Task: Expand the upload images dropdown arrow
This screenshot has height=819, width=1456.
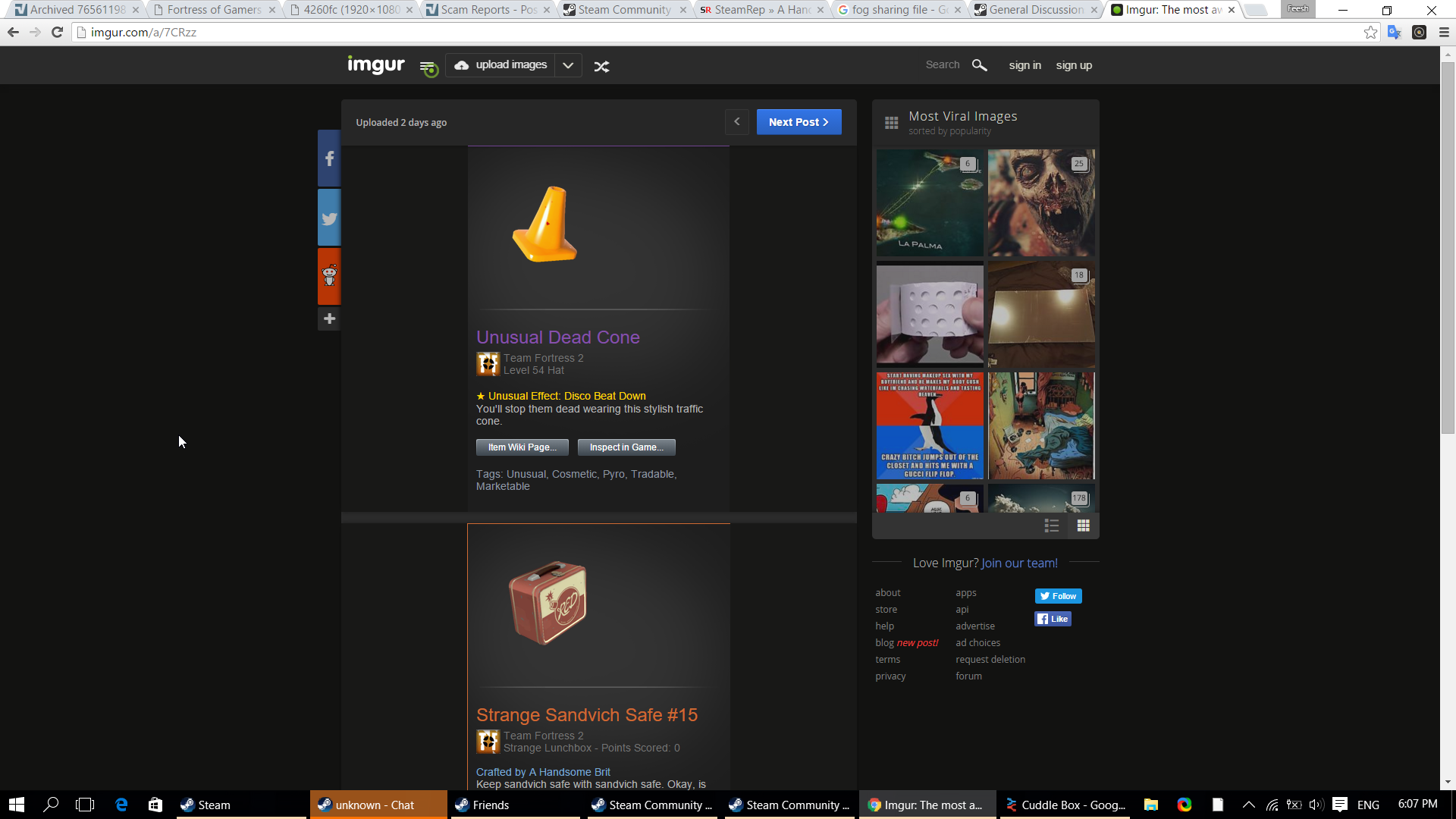Action: [568, 65]
